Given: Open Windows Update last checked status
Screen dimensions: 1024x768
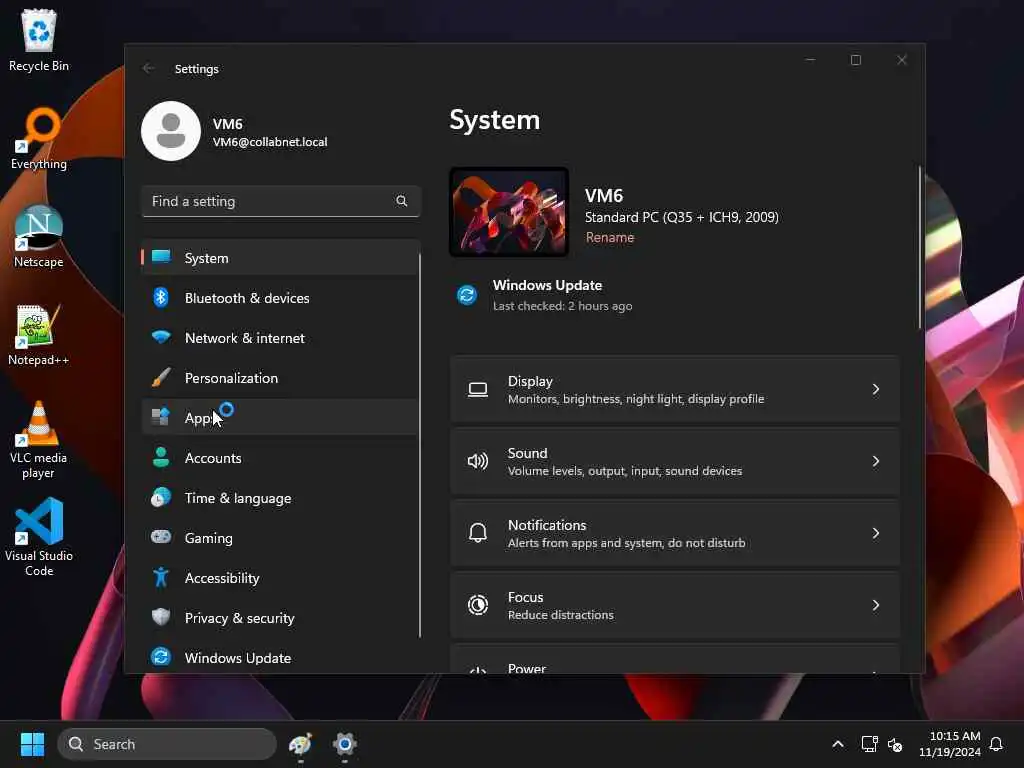Looking at the screenshot, I should point(545,295).
